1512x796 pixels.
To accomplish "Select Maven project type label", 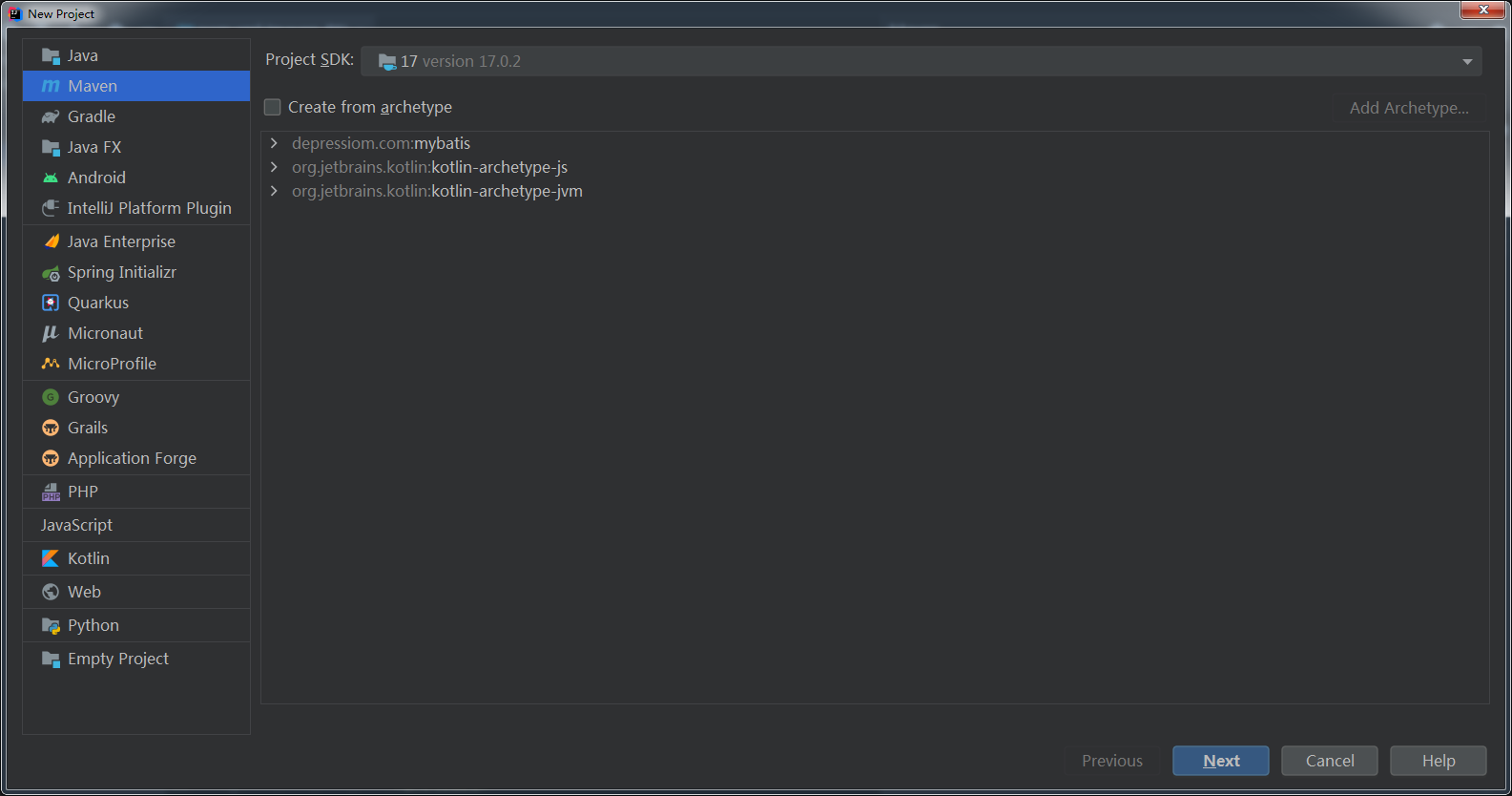I will tap(93, 86).
